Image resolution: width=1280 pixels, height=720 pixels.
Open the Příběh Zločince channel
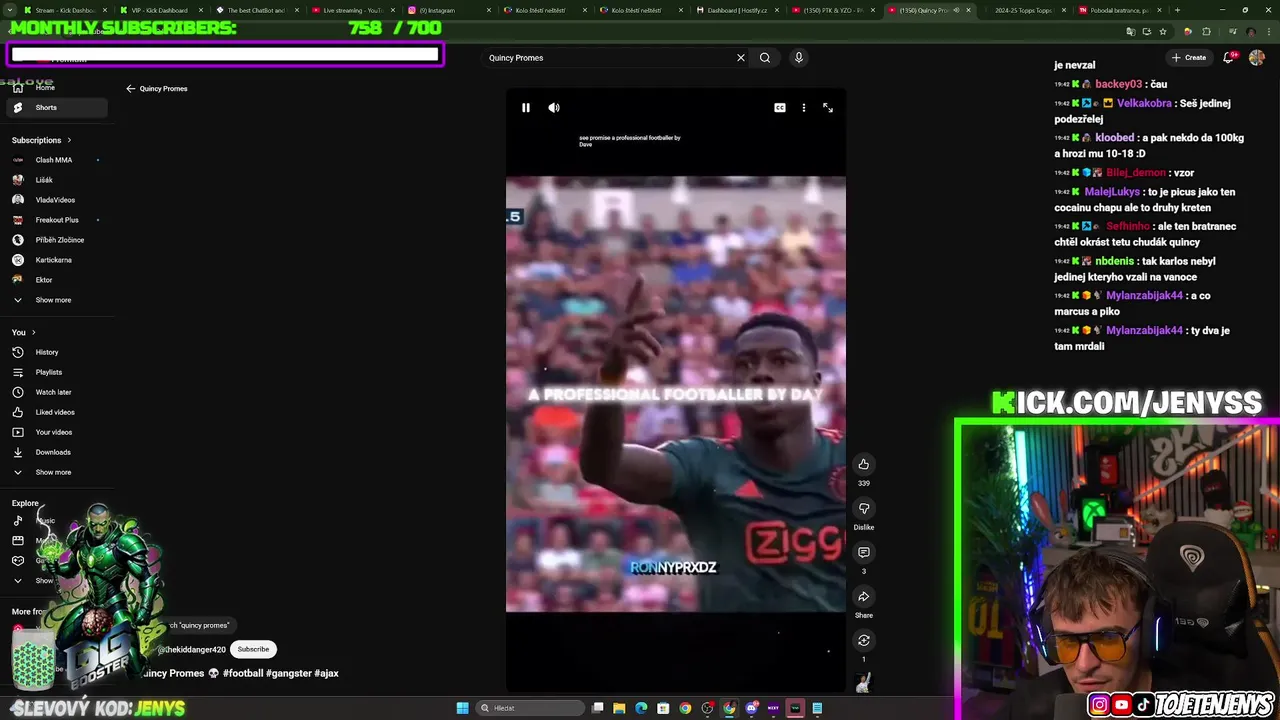pos(55,240)
